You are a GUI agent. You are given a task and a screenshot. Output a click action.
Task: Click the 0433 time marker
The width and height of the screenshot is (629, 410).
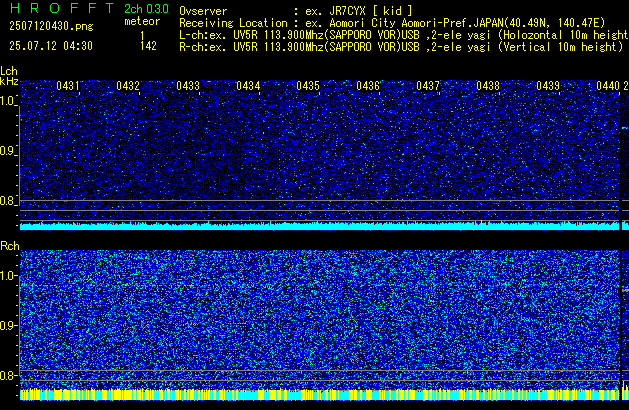click(x=188, y=86)
